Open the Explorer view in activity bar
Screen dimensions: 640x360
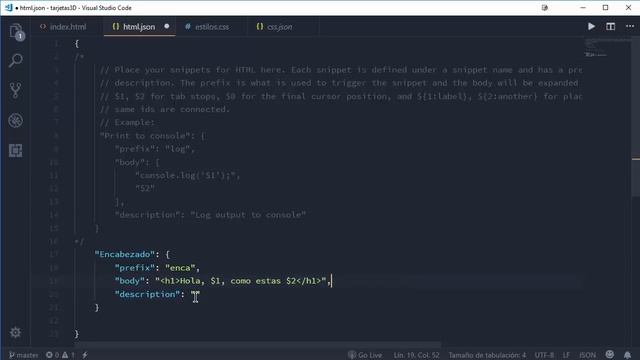tap(16, 31)
